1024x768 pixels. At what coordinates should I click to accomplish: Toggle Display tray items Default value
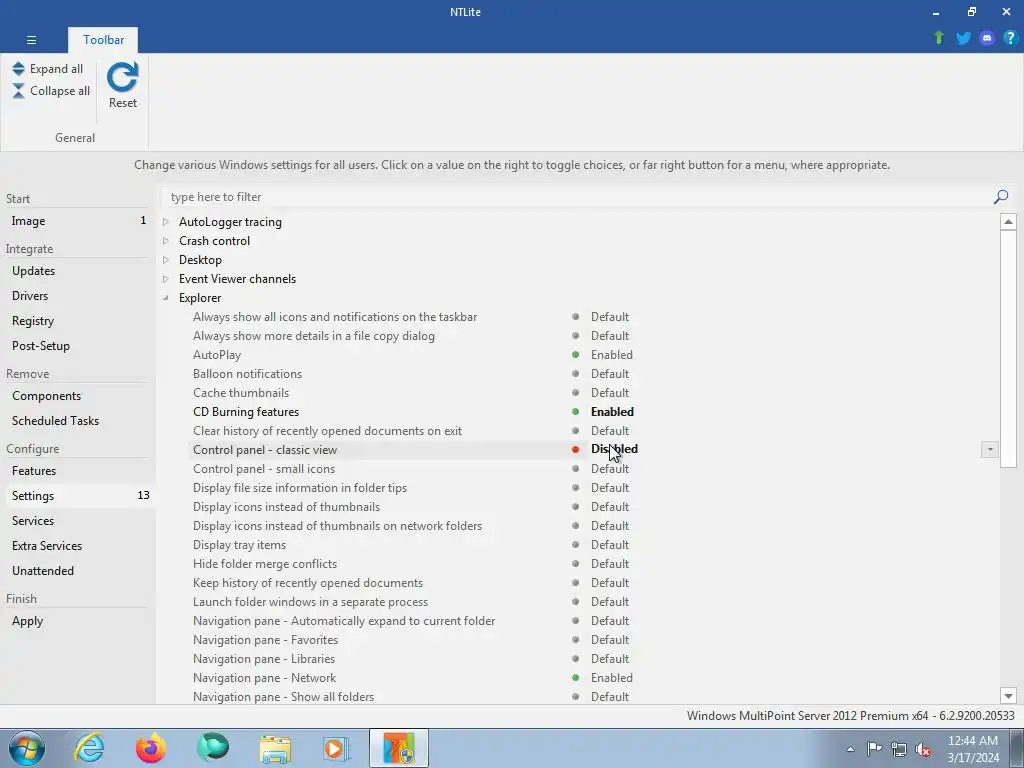609,545
